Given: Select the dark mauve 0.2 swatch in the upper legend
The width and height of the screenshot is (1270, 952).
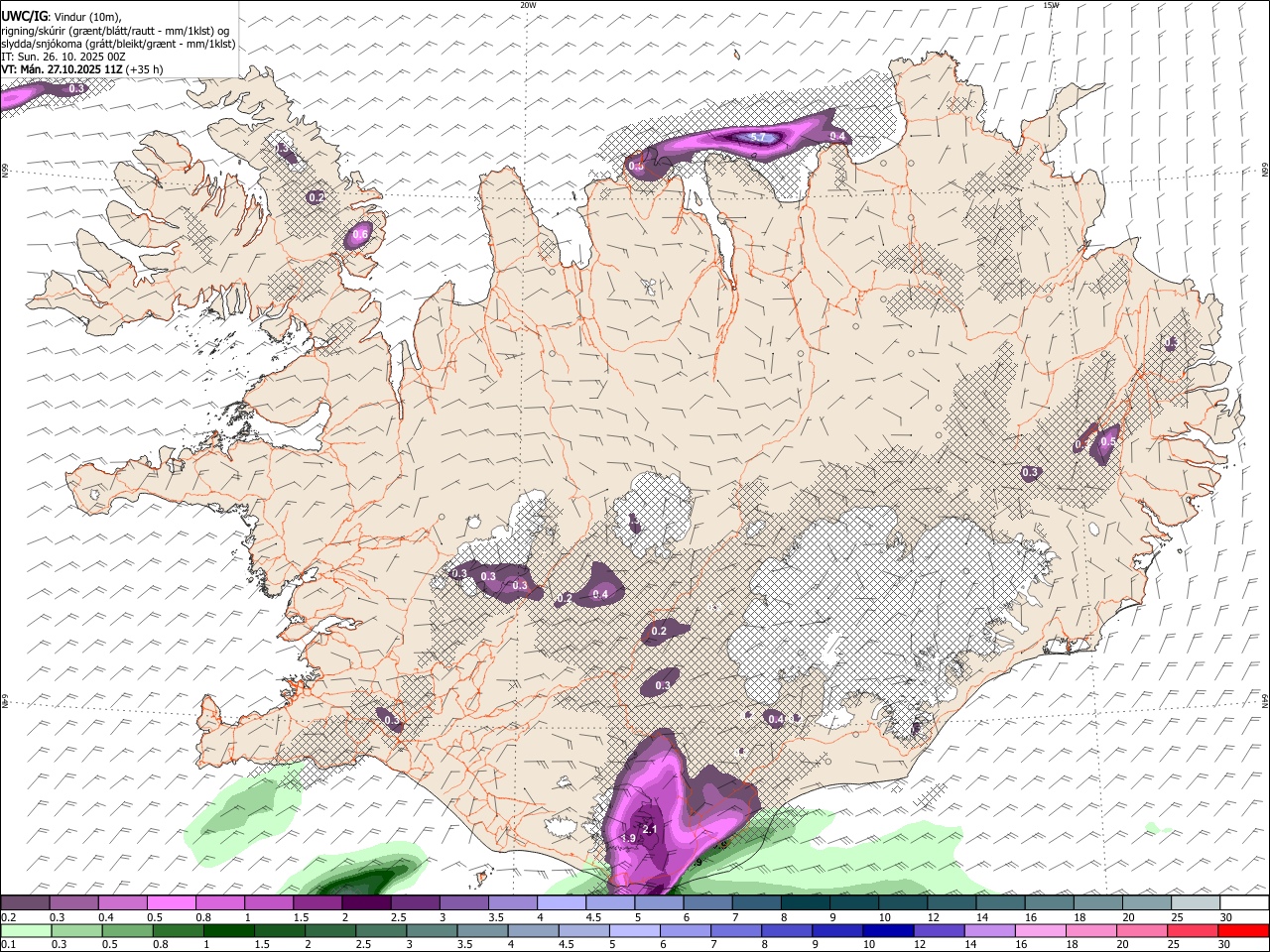Looking at the screenshot, I should (x=25, y=903).
